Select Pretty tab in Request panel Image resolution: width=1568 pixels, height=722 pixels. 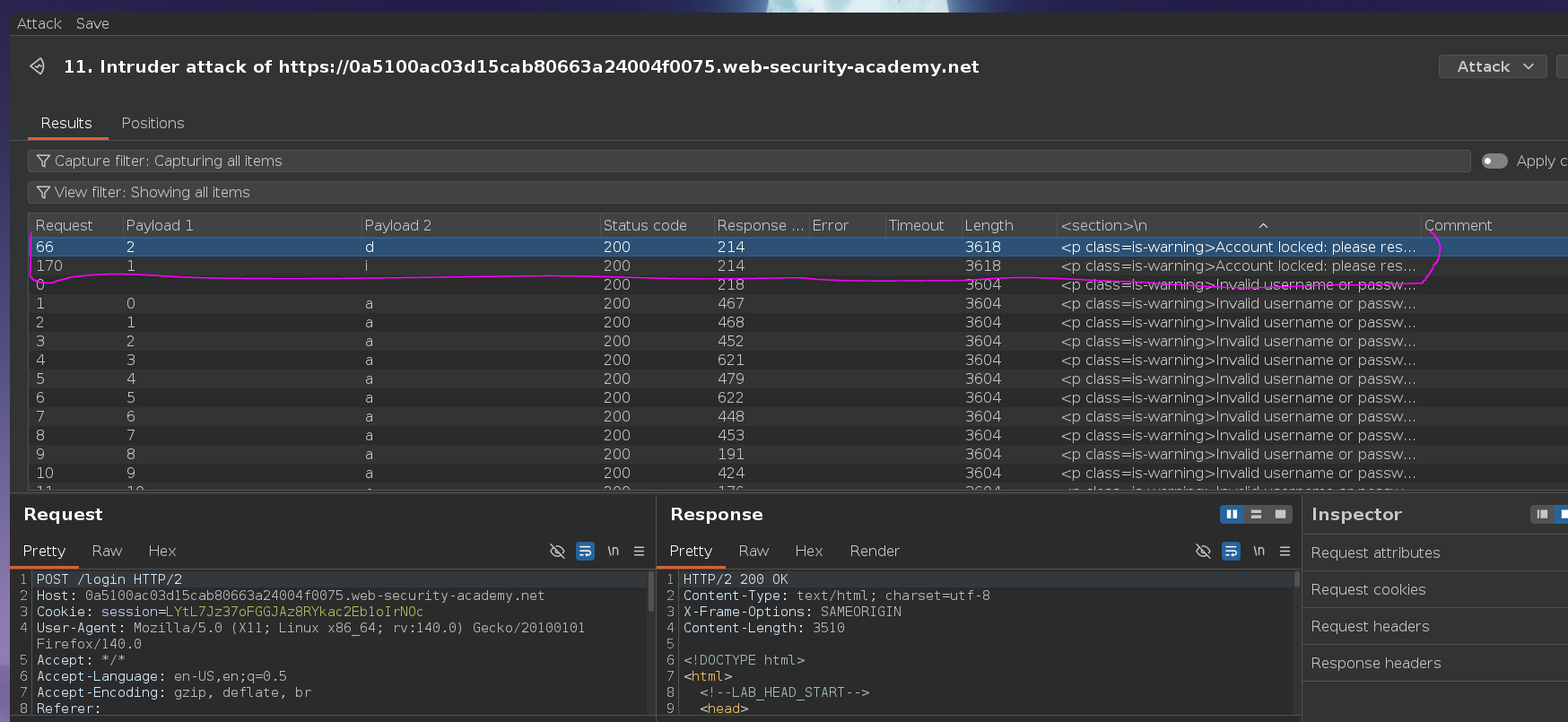44,551
